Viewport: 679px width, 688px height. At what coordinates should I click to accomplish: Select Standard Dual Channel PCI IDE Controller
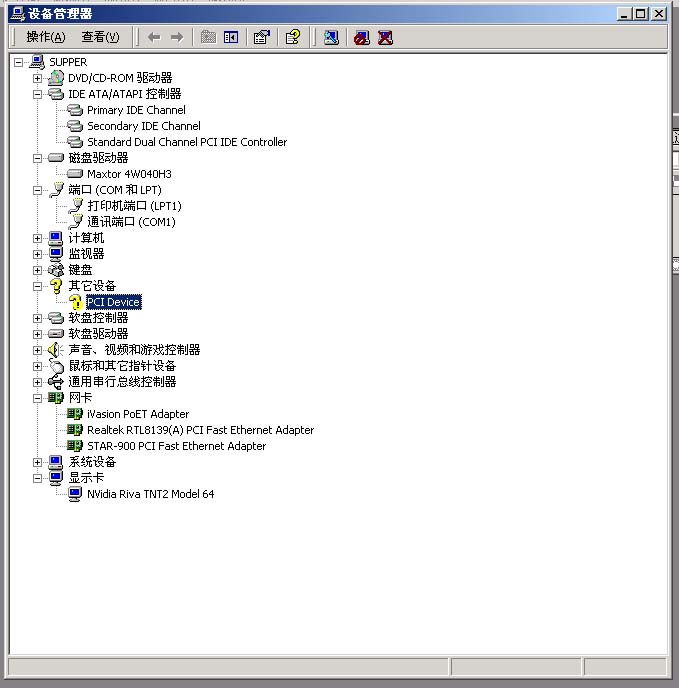(x=187, y=142)
